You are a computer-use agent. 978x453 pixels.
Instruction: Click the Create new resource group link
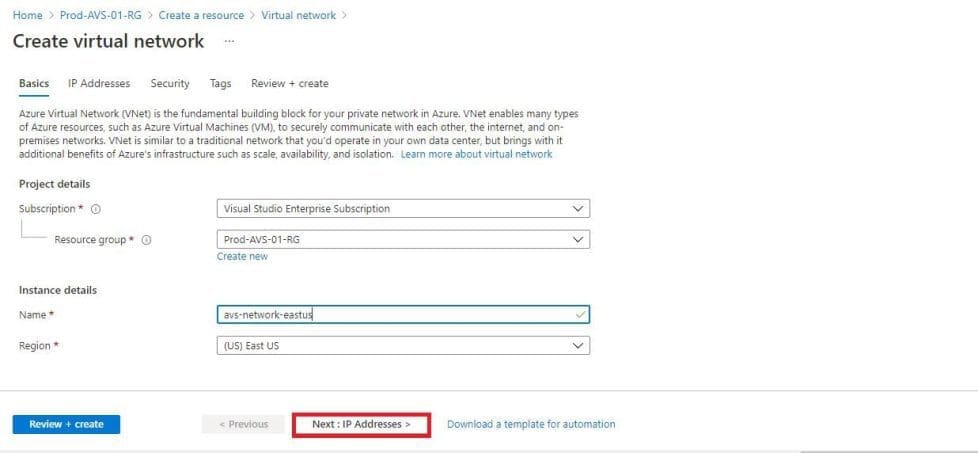(x=242, y=257)
